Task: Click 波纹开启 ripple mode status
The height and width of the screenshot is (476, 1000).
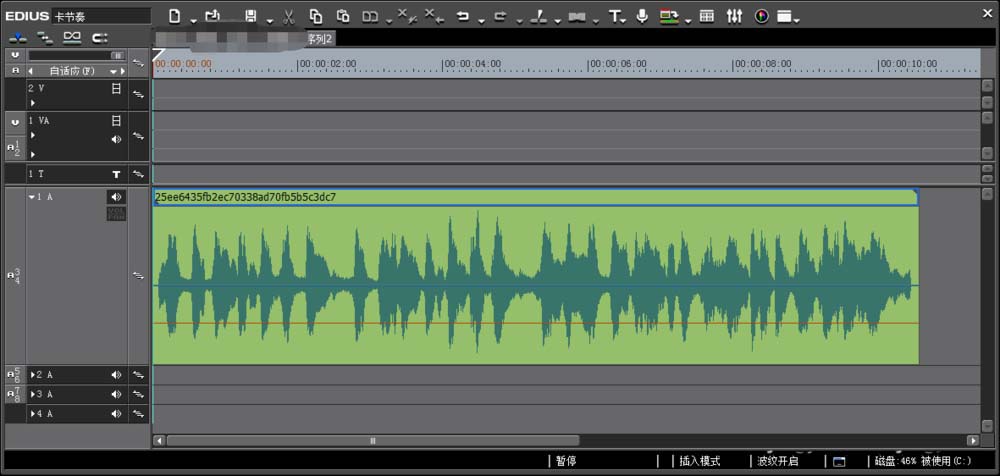Action: pos(778,461)
